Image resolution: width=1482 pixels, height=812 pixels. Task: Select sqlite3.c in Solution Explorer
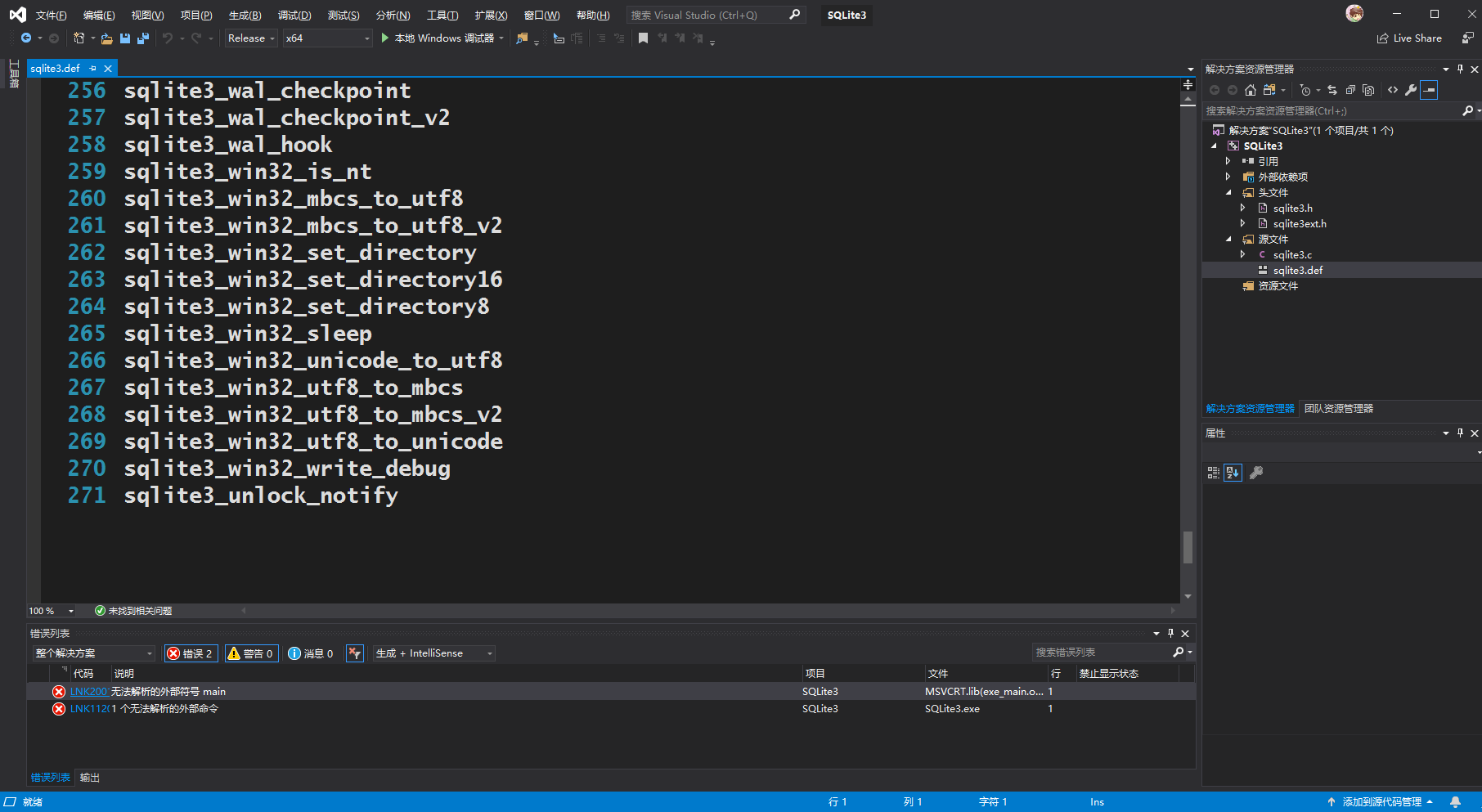[1292, 254]
